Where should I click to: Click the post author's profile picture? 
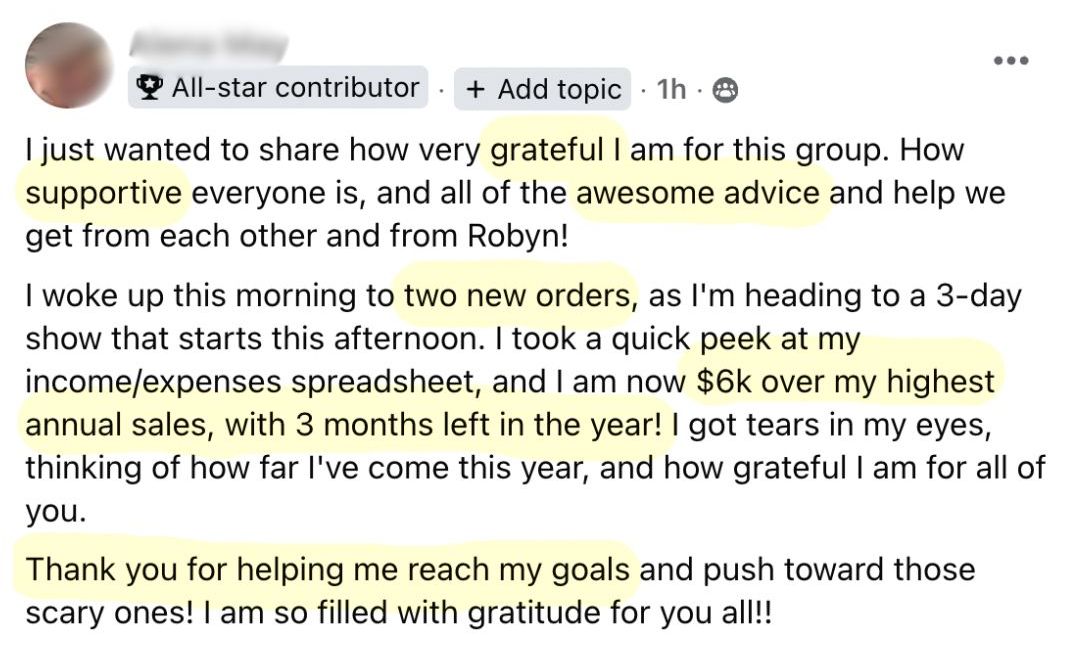click(x=70, y=66)
